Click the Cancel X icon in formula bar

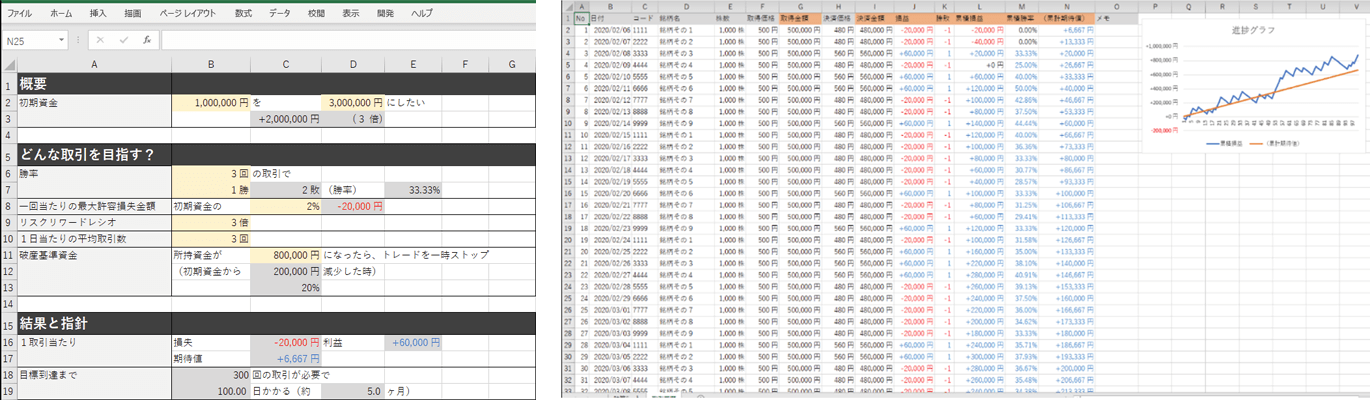tap(99, 41)
